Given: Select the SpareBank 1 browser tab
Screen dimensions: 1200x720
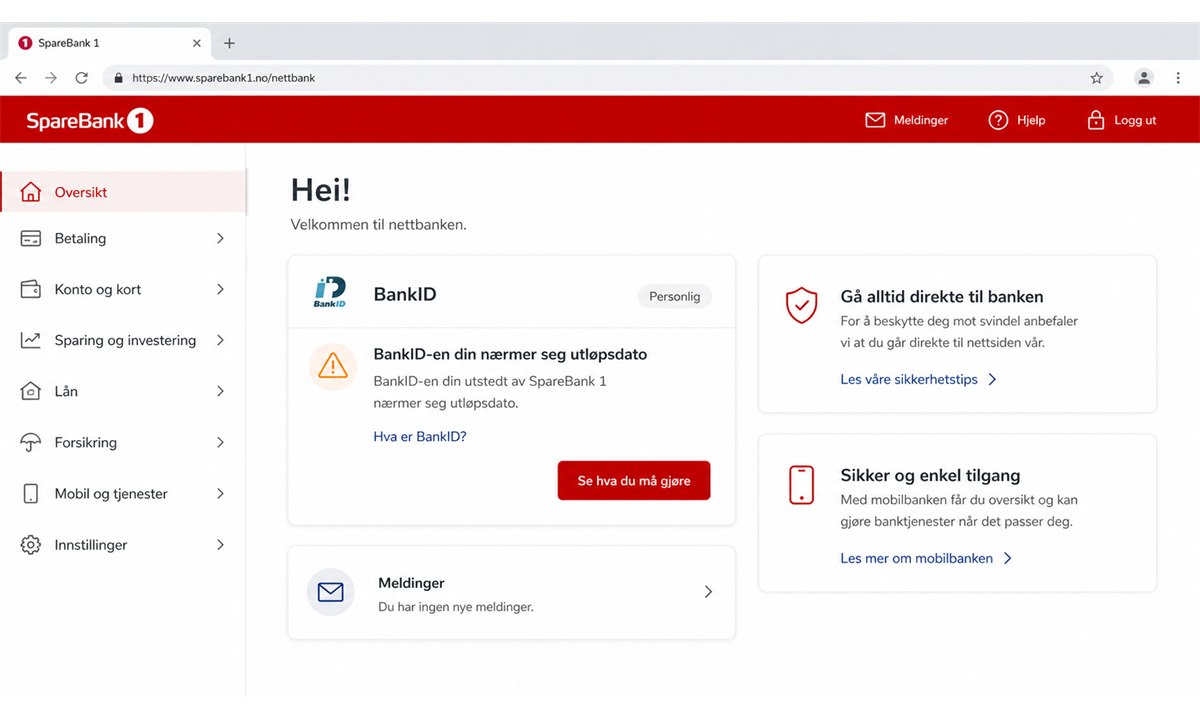Looking at the screenshot, I should pyautogui.click(x=109, y=43).
